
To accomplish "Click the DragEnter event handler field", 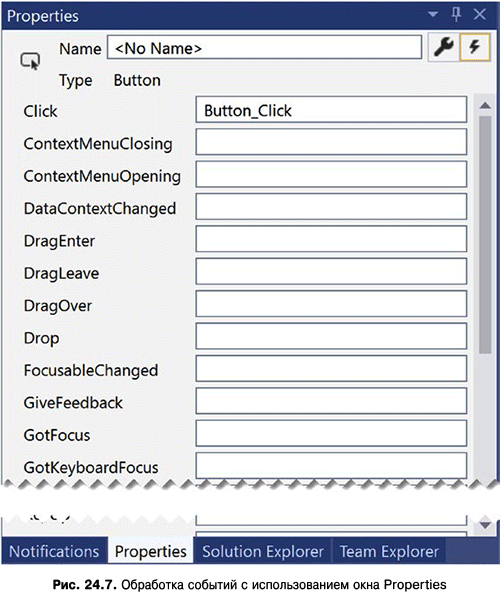I will pos(331,239).
